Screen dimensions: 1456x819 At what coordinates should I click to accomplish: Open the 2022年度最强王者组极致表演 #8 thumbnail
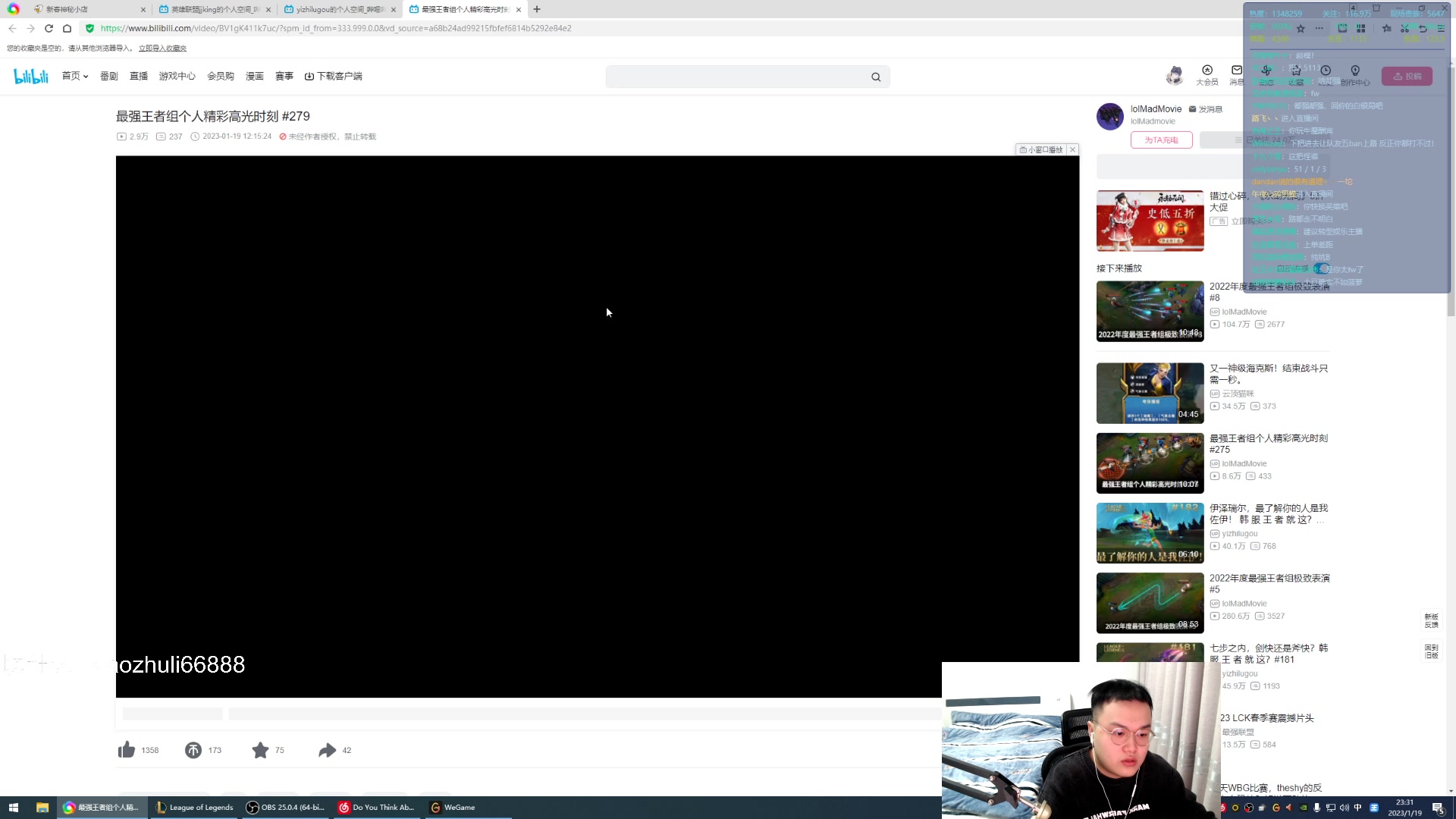[x=1150, y=311]
